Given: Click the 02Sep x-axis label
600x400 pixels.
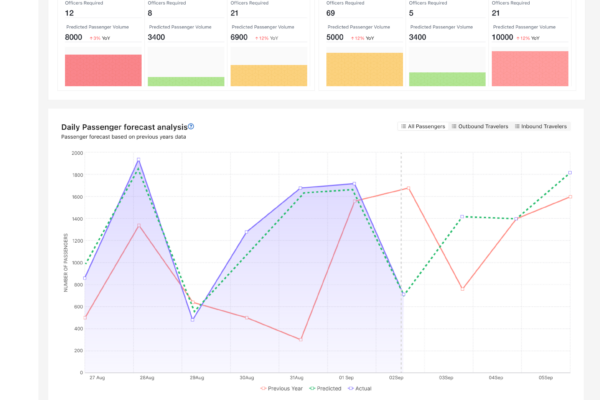Looking at the screenshot, I should pyautogui.click(x=396, y=378).
